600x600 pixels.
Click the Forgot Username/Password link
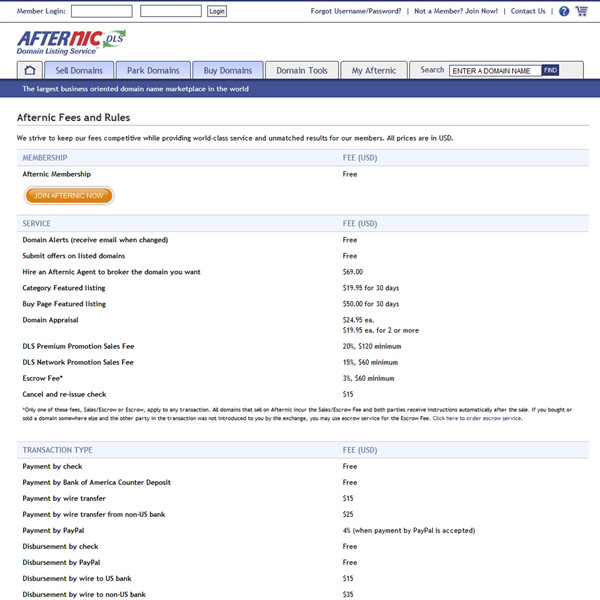click(x=356, y=12)
